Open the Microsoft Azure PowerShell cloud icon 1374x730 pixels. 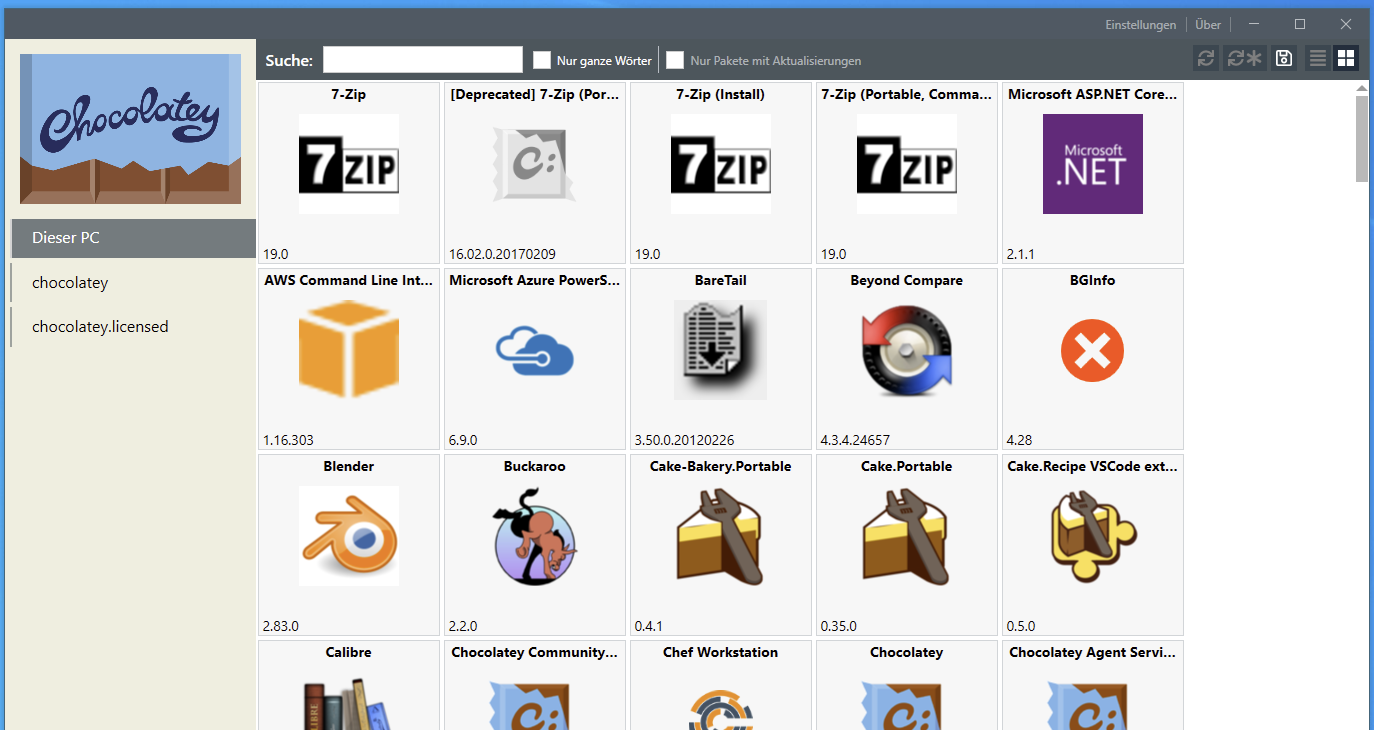535,350
